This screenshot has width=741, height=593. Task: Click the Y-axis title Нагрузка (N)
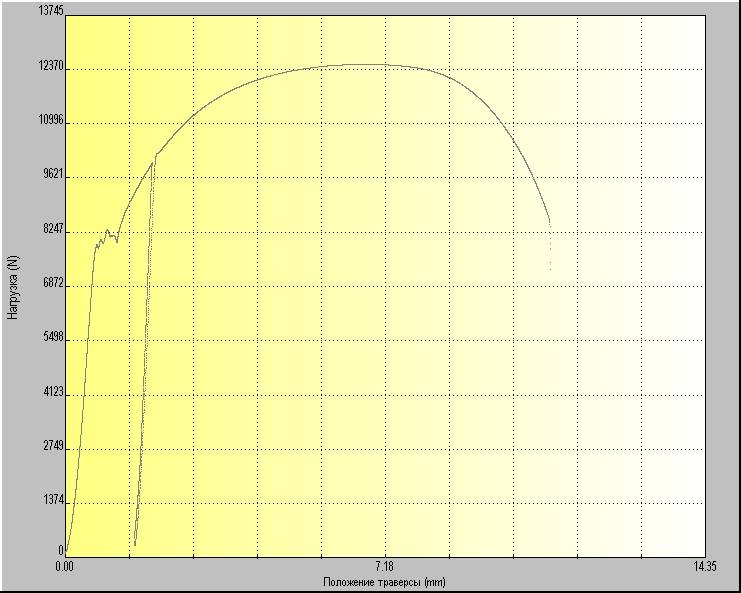13,288
